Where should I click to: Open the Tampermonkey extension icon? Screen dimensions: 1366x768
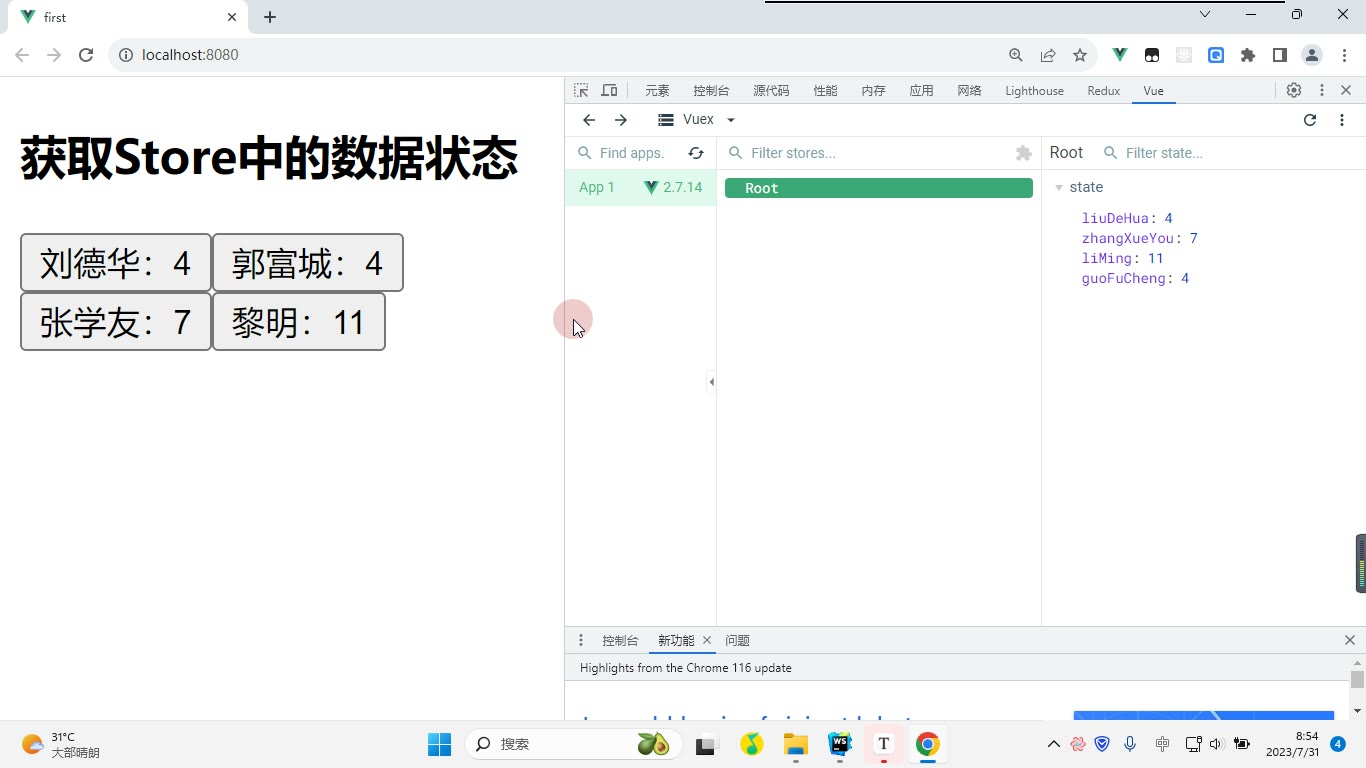1152,55
